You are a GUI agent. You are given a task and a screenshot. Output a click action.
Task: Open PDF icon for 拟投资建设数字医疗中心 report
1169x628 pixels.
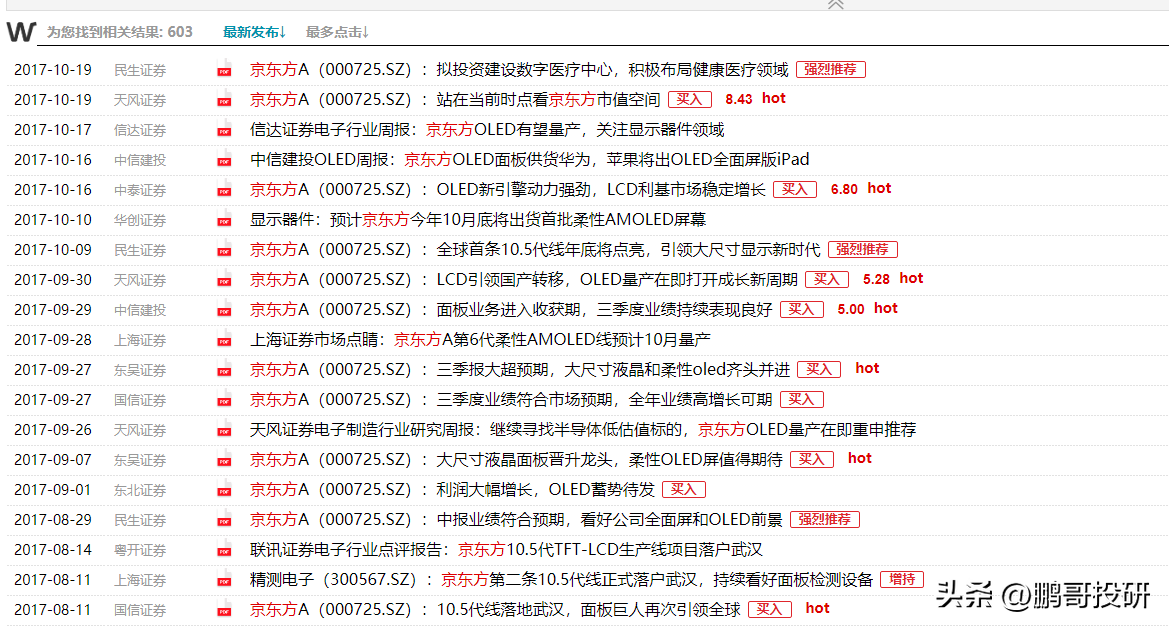tap(224, 70)
